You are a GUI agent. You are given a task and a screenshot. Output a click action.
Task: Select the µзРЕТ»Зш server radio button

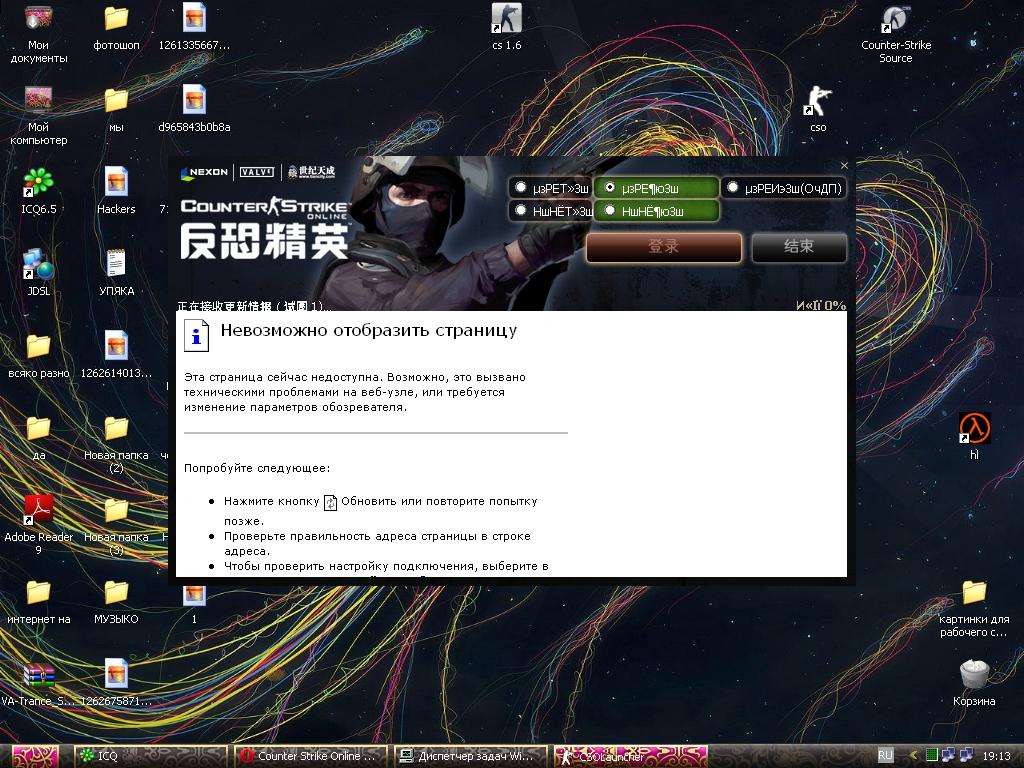coord(520,187)
